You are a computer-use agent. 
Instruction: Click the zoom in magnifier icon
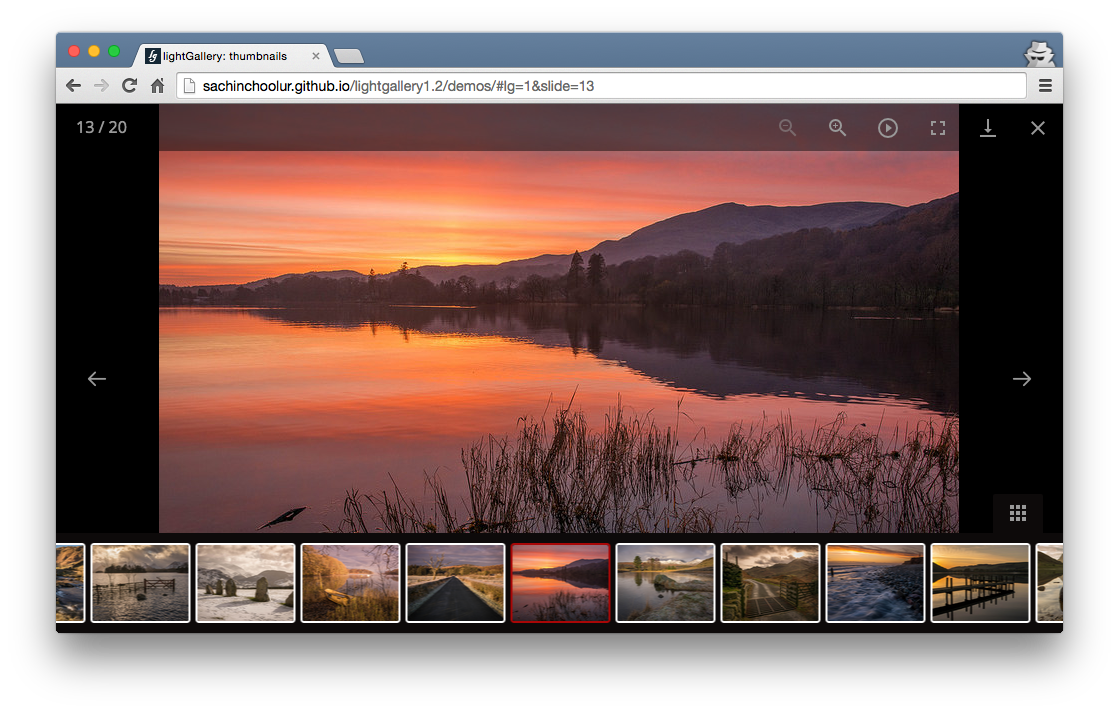coord(838,128)
